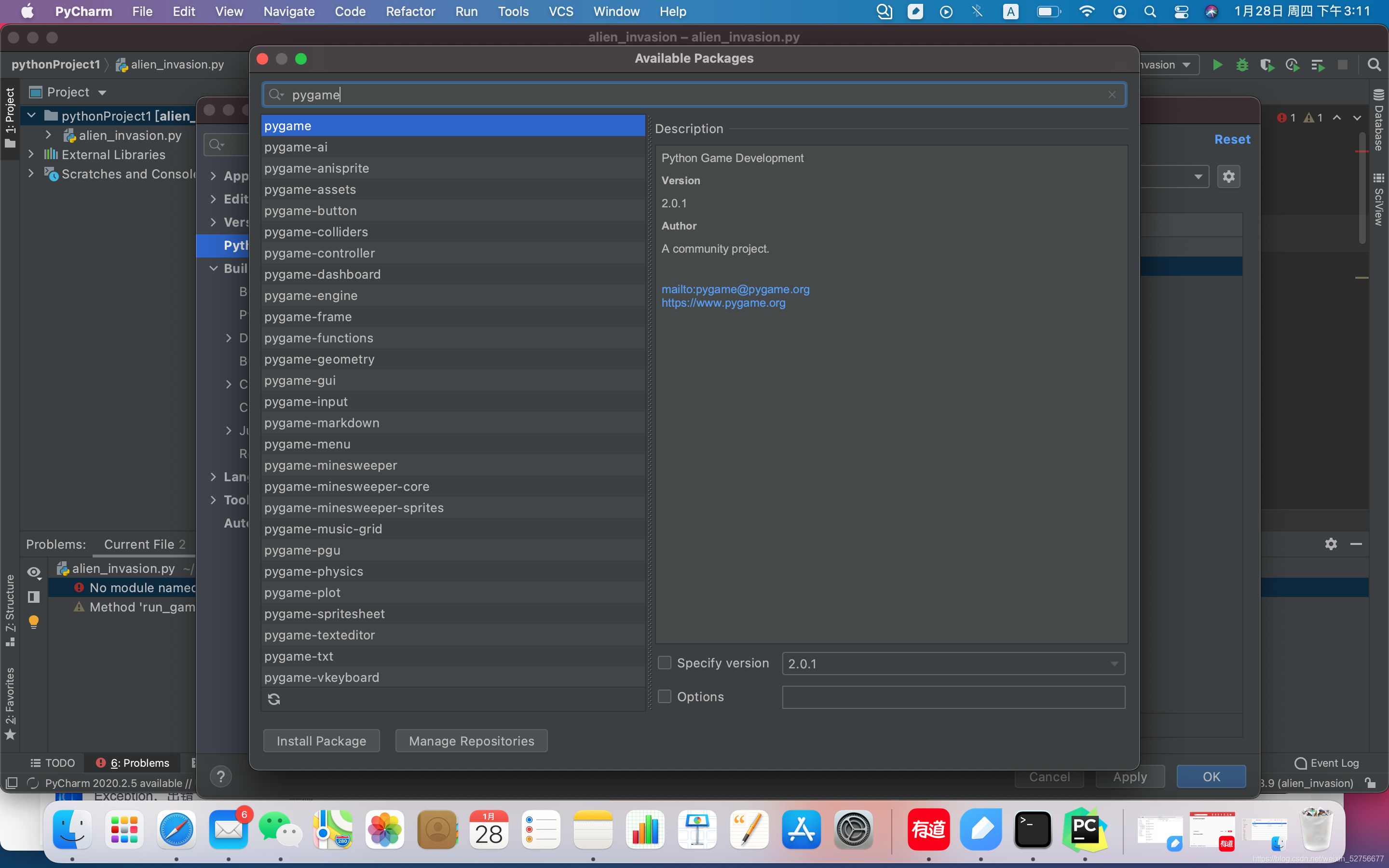1389x868 pixels.
Task: Open the interpreter settings gear icon
Action: pyautogui.click(x=1228, y=176)
